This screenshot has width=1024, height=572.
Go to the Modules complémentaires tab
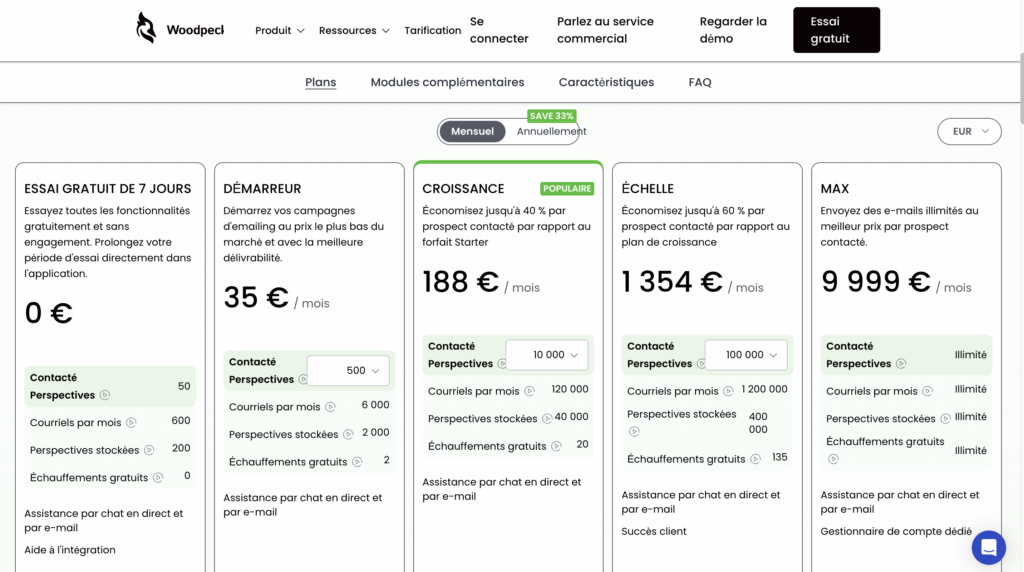pyautogui.click(x=447, y=83)
